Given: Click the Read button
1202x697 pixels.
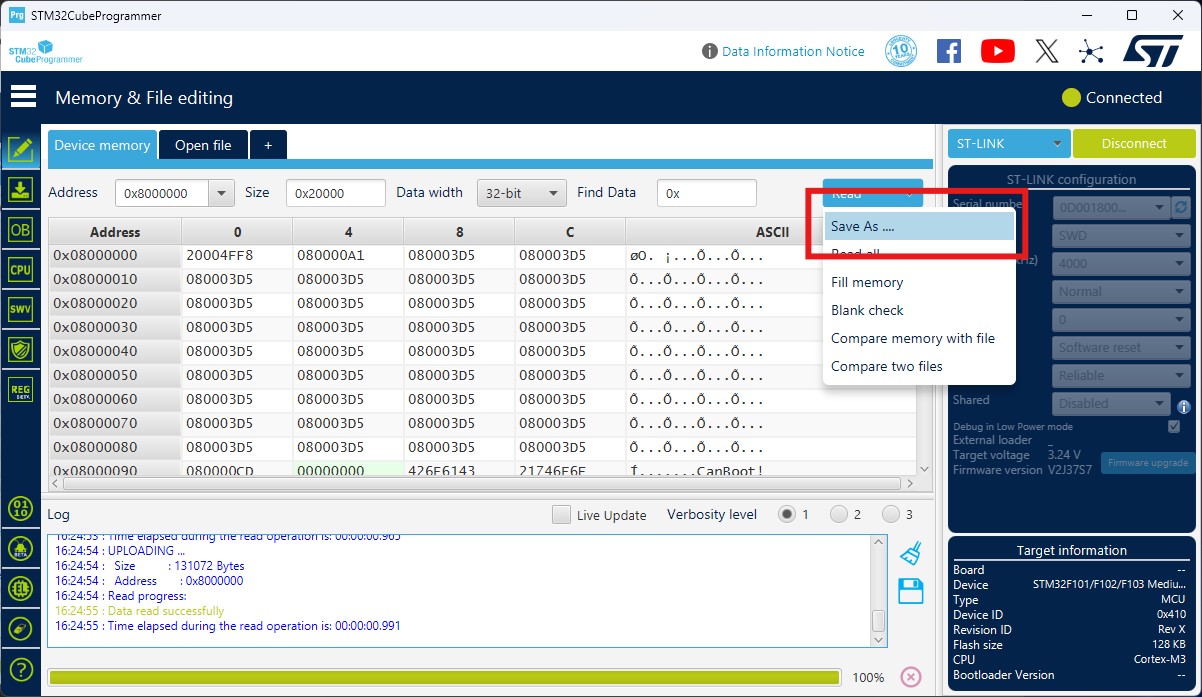Looking at the screenshot, I should pos(872,193).
